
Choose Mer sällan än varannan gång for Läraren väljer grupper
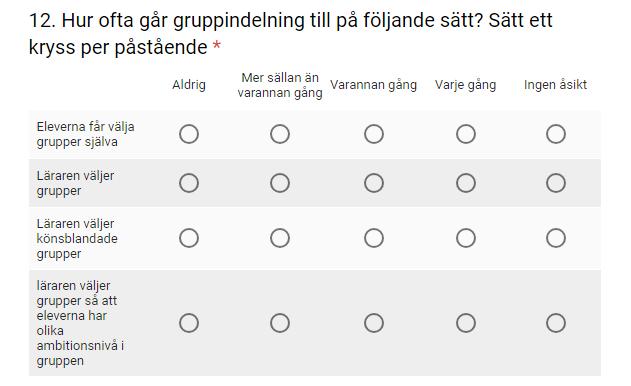280,183
